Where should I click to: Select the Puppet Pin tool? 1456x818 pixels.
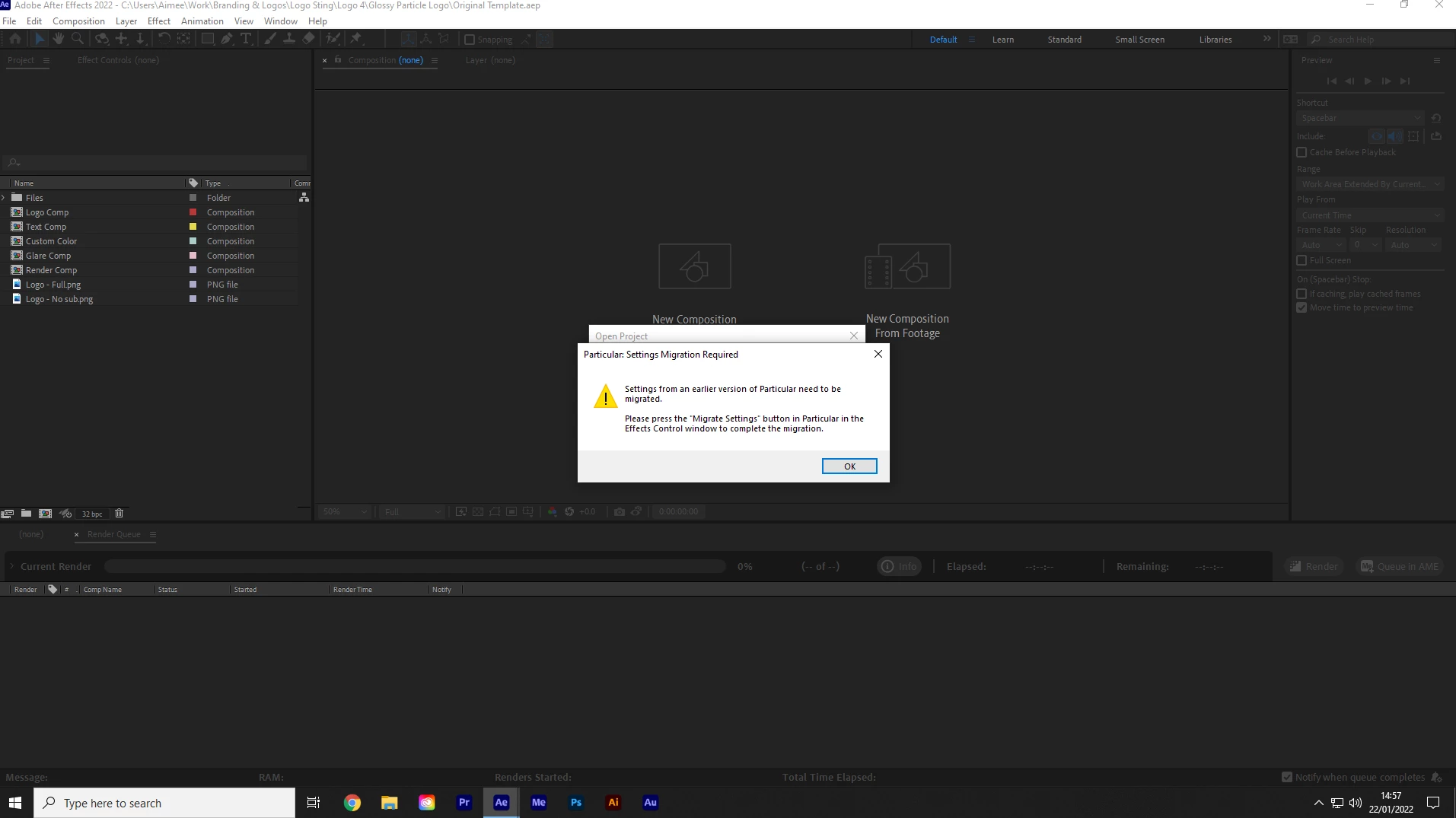[356, 39]
